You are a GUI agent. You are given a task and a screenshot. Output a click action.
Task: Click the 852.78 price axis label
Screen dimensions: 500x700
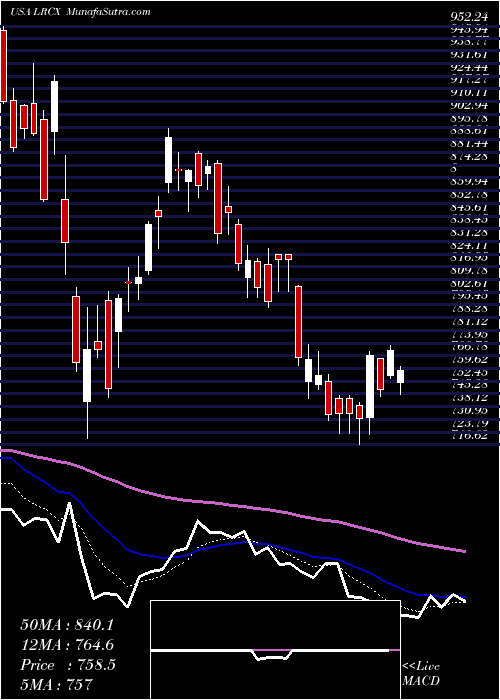click(x=467, y=195)
